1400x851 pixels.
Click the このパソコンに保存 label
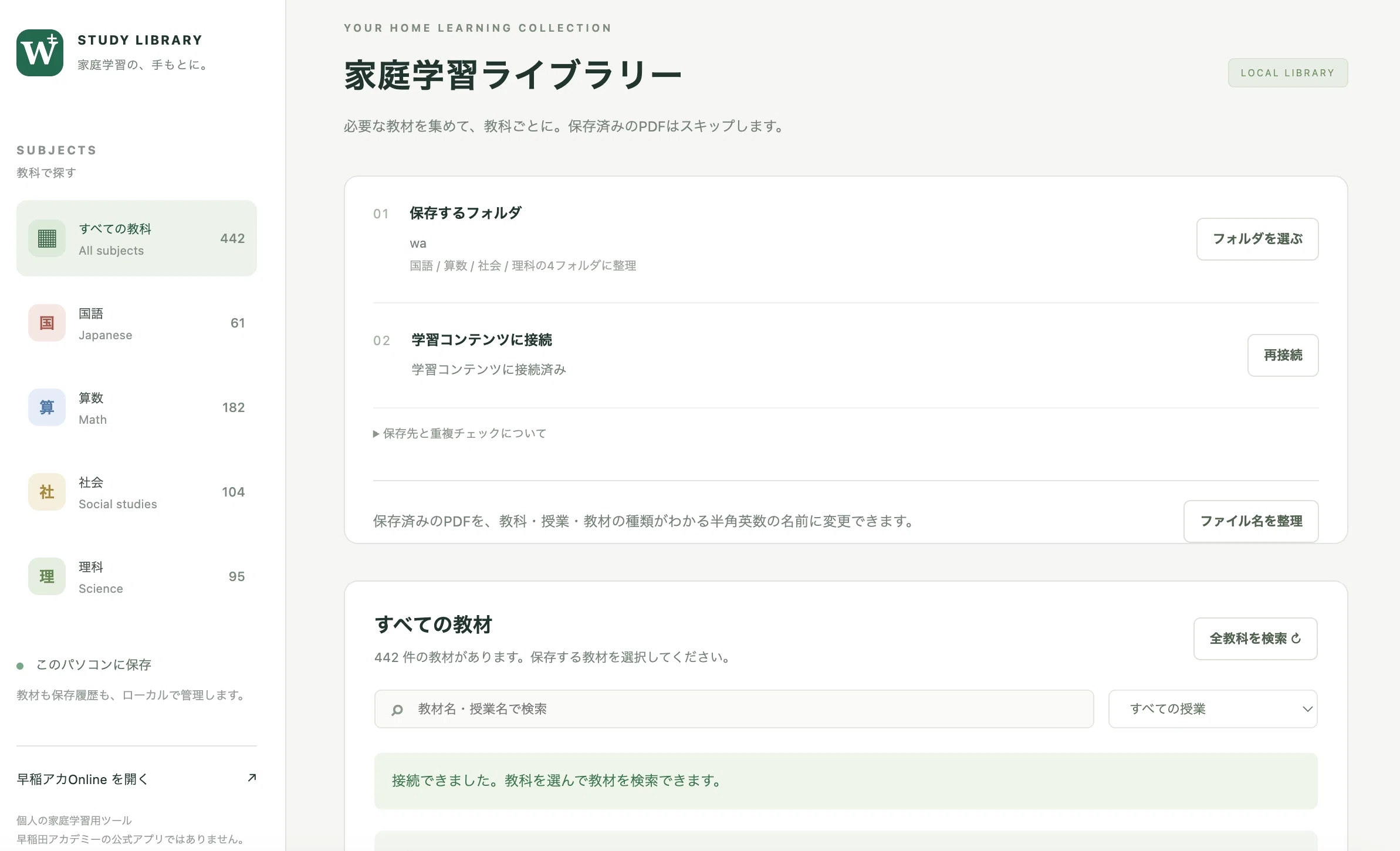(94, 664)
